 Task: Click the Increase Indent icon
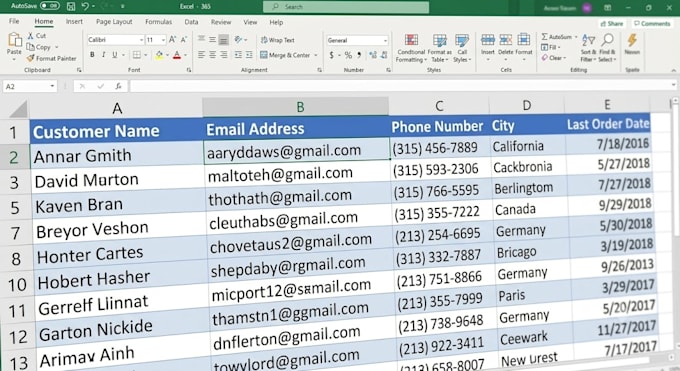tap(249, 55)
